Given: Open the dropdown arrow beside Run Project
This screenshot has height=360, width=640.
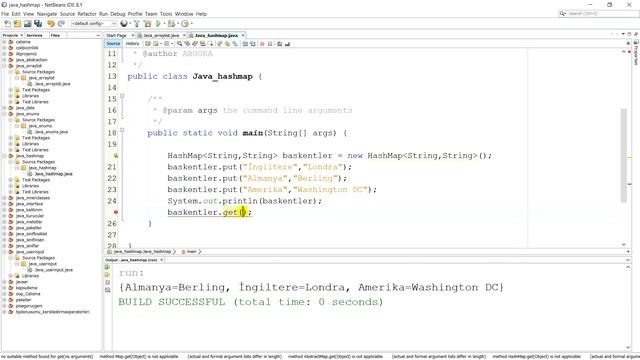Looking at the screenshot, I should tap(164, 24).
